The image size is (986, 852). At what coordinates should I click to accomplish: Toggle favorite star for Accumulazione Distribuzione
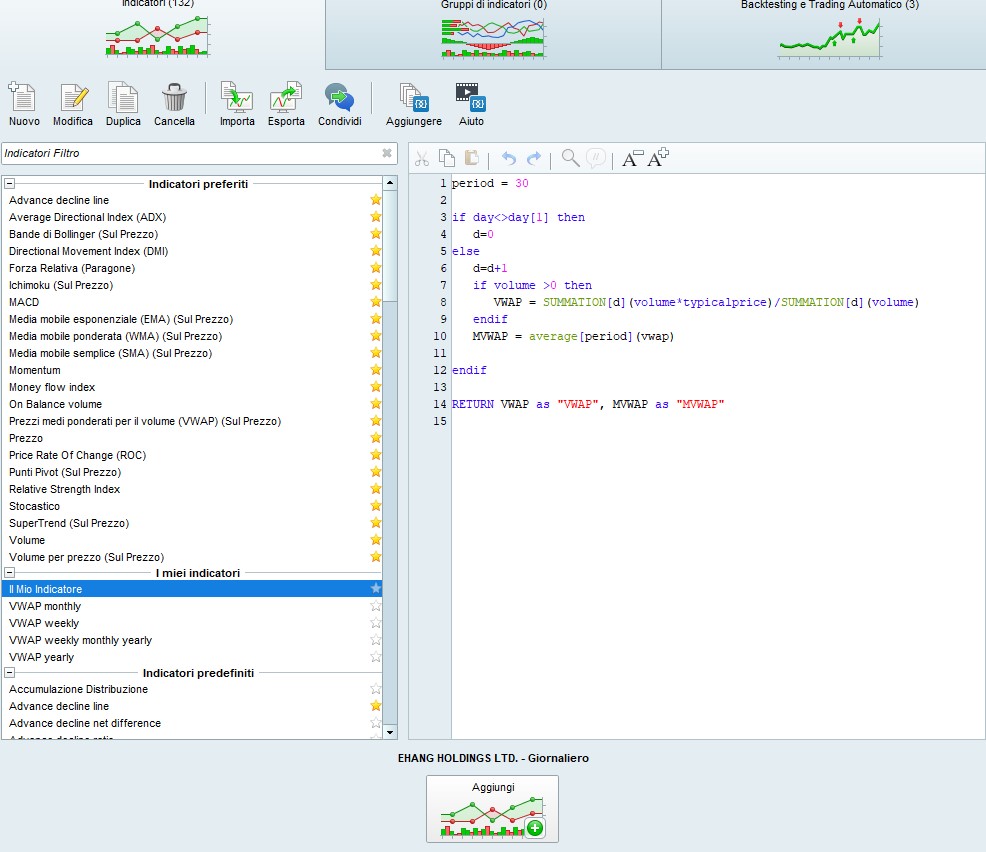click(376, 689)
